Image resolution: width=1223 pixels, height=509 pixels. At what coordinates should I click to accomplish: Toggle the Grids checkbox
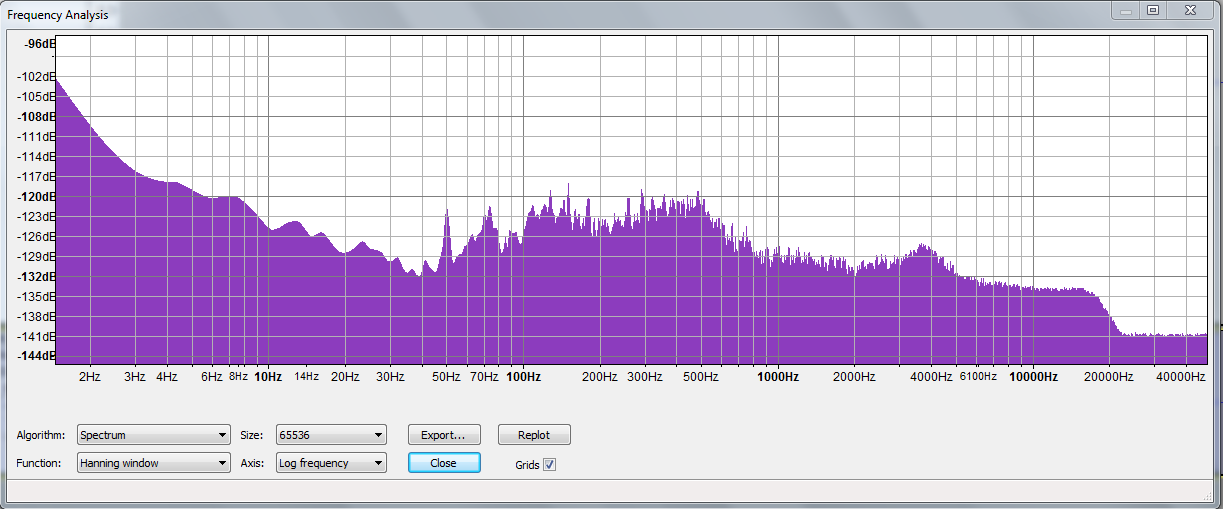click(549, 465)
